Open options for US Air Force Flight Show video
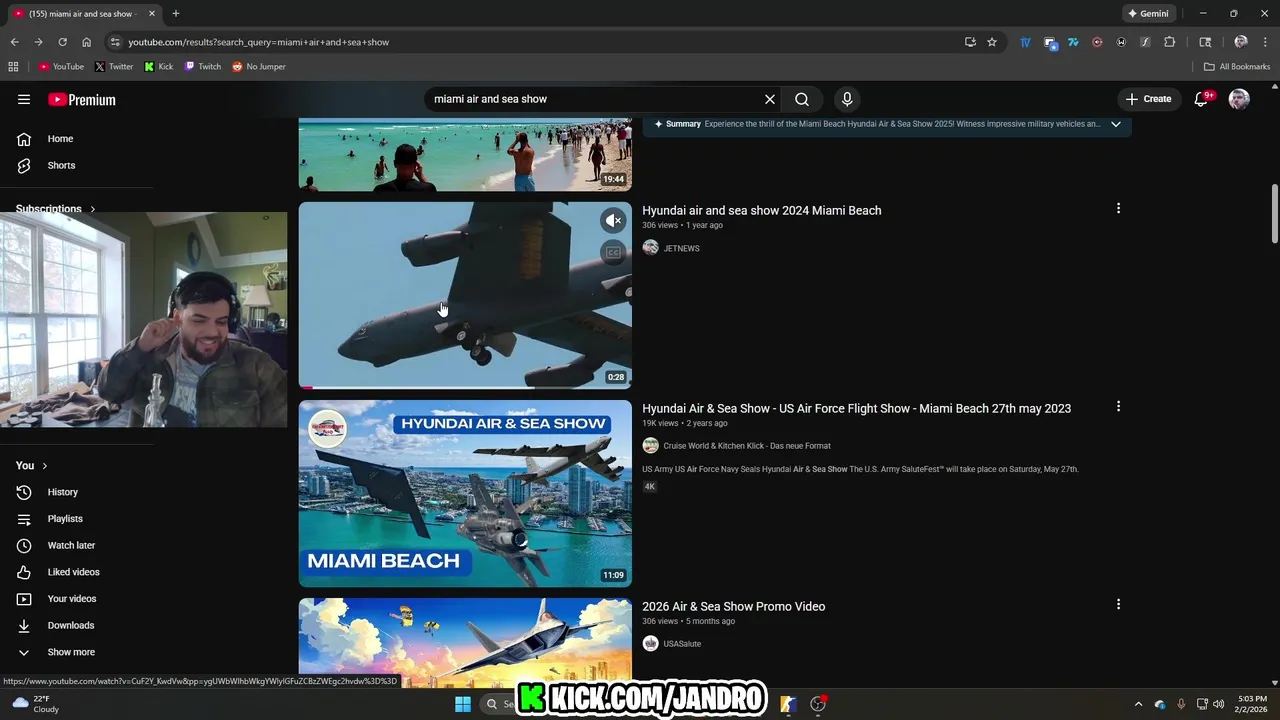 coord(1118,406)
